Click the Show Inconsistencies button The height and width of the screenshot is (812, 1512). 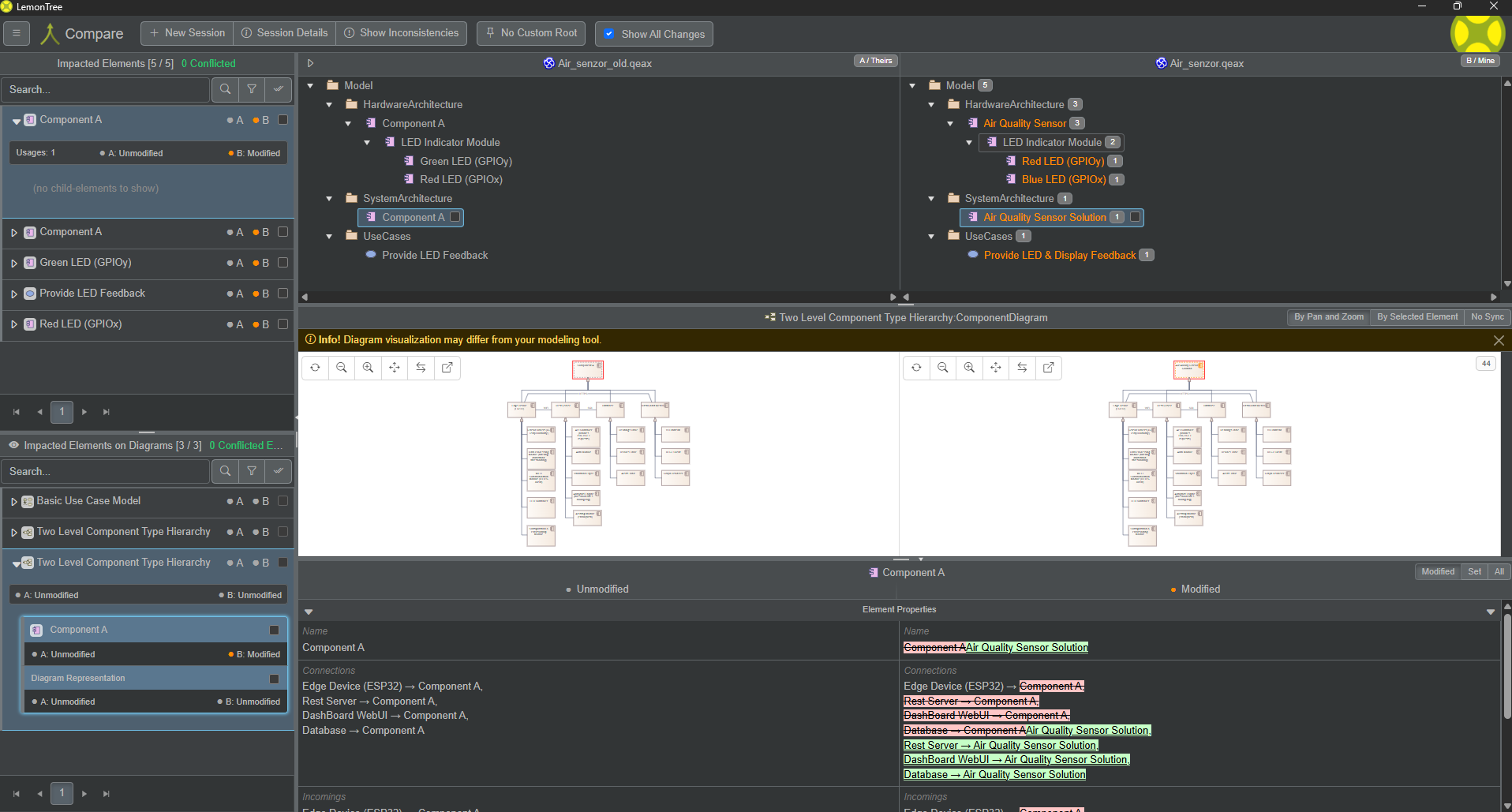pyautogui.click(x=401, y=33)
